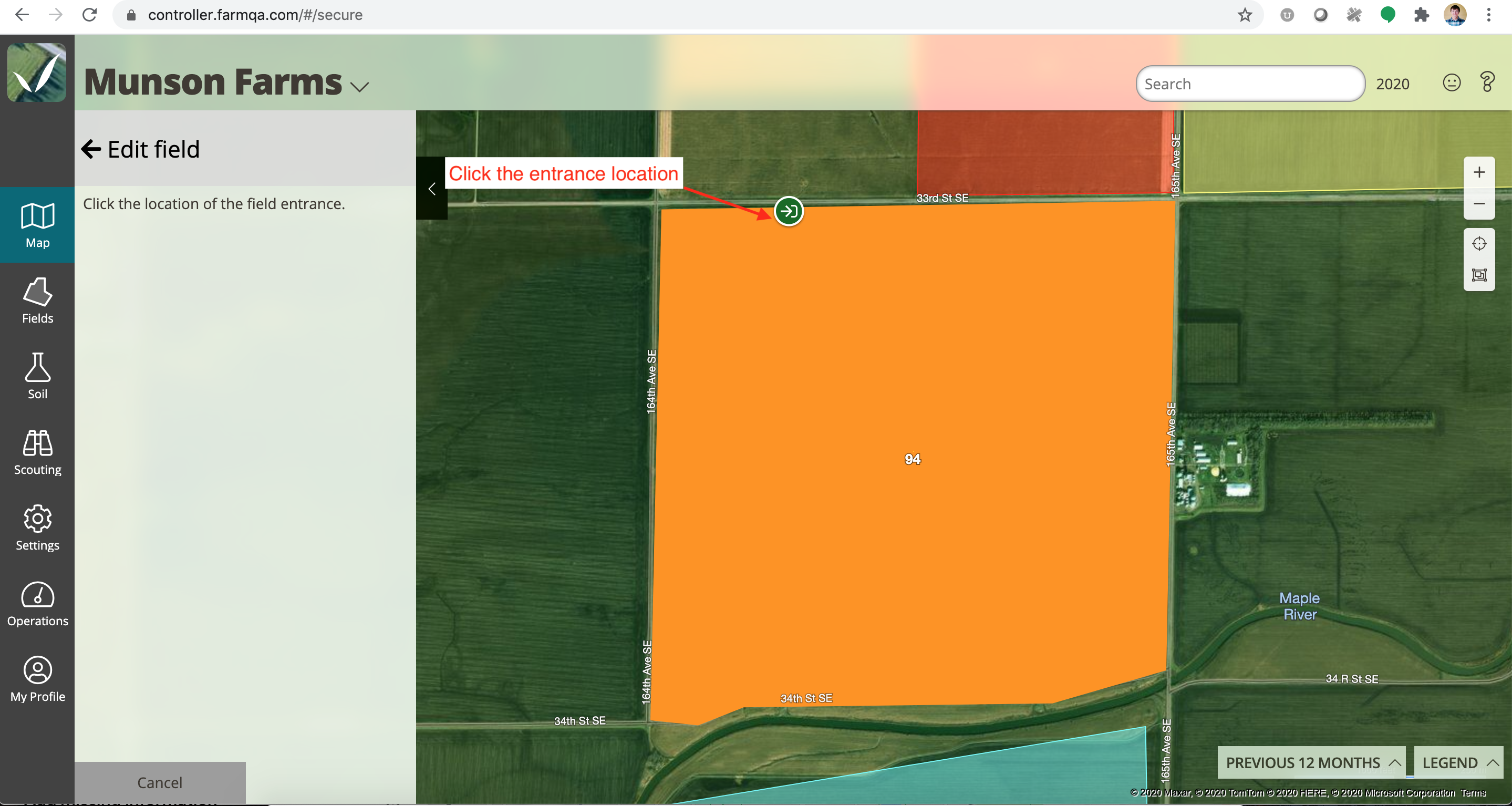Open the Fields section in sidebar

point(38,301)
